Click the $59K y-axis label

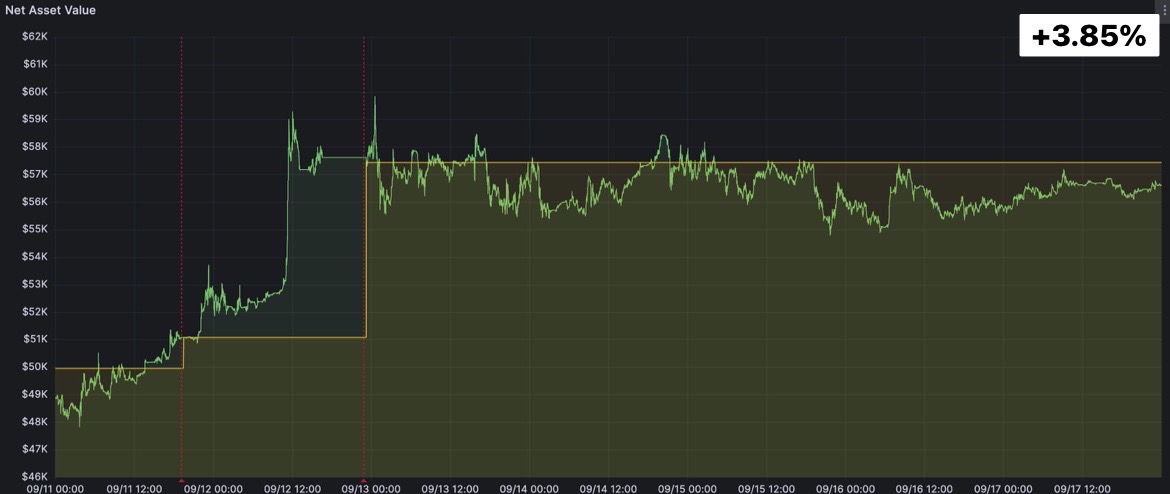click(x=37, y=119)
